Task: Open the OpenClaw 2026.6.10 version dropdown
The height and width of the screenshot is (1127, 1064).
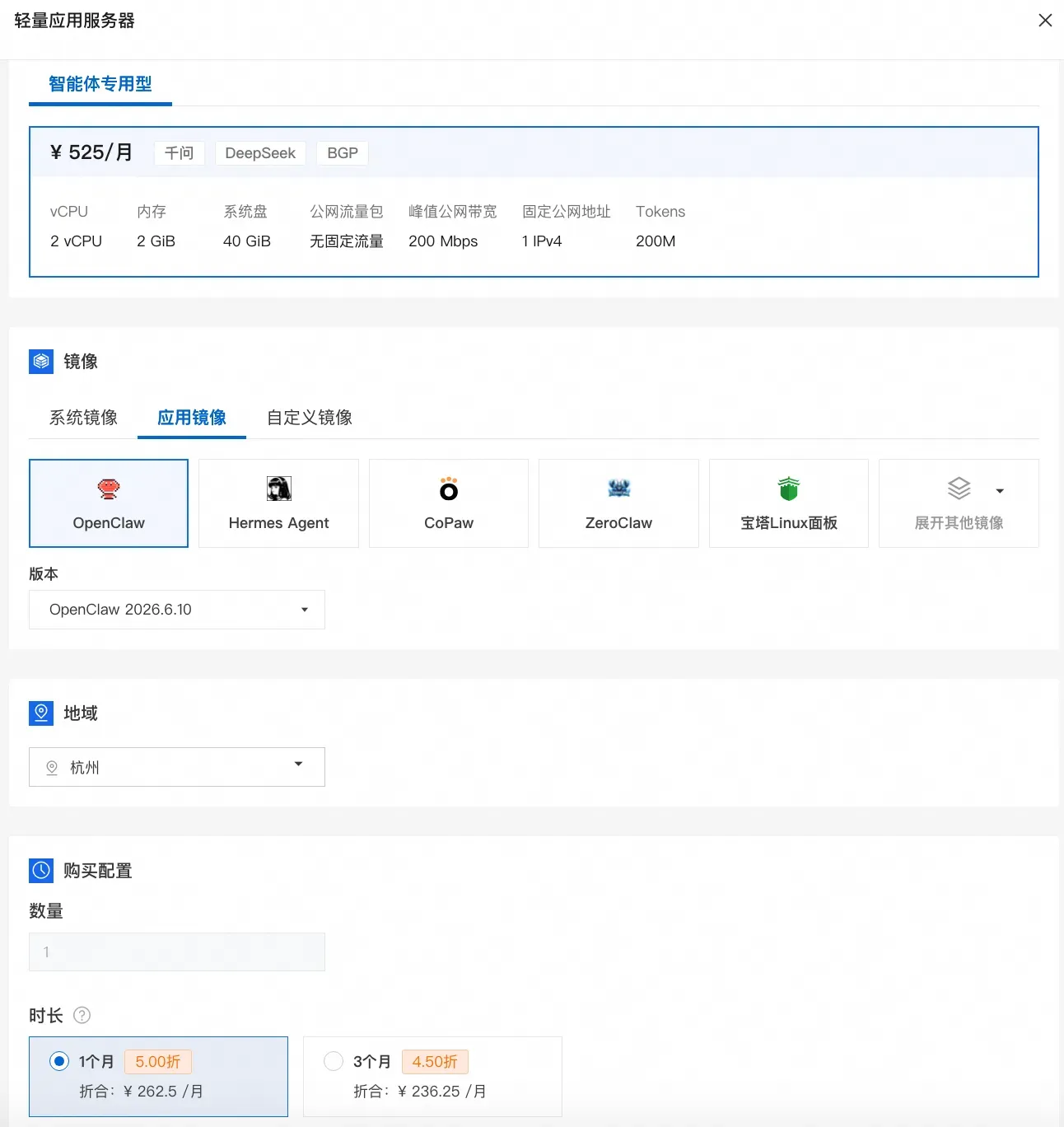Action: click(177, 610)
